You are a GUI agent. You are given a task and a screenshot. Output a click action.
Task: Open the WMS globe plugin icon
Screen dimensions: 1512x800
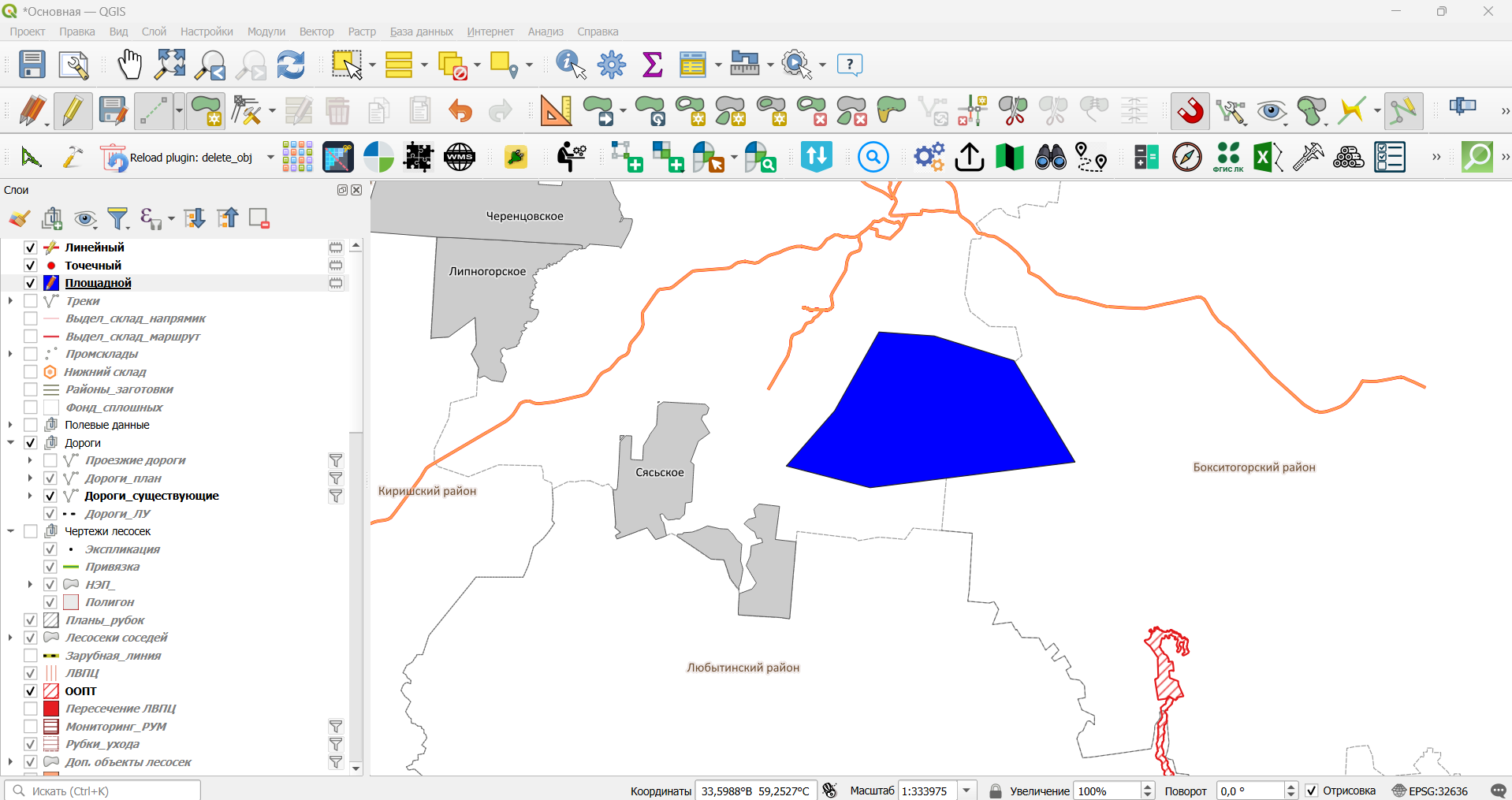click(460, 158)
